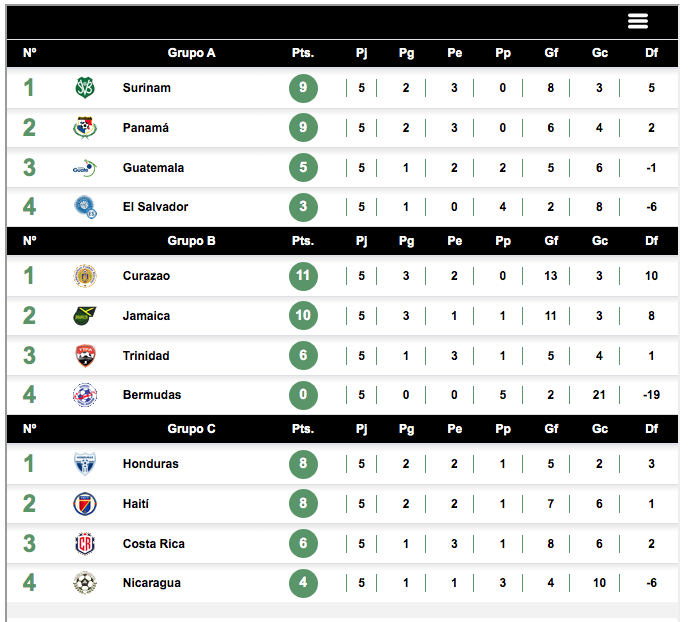This screenshot has height=622, width=694.
Task: Click the Haití team crest
Action: (x=85, y=504)
